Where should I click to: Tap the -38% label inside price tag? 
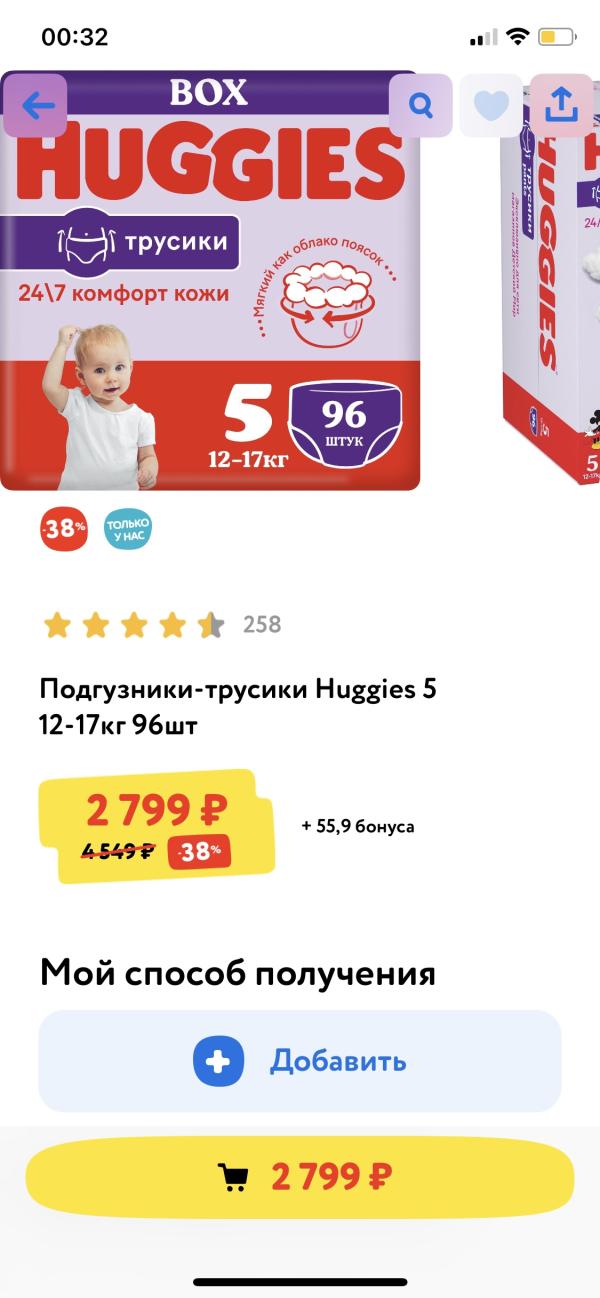pos(201,852)
